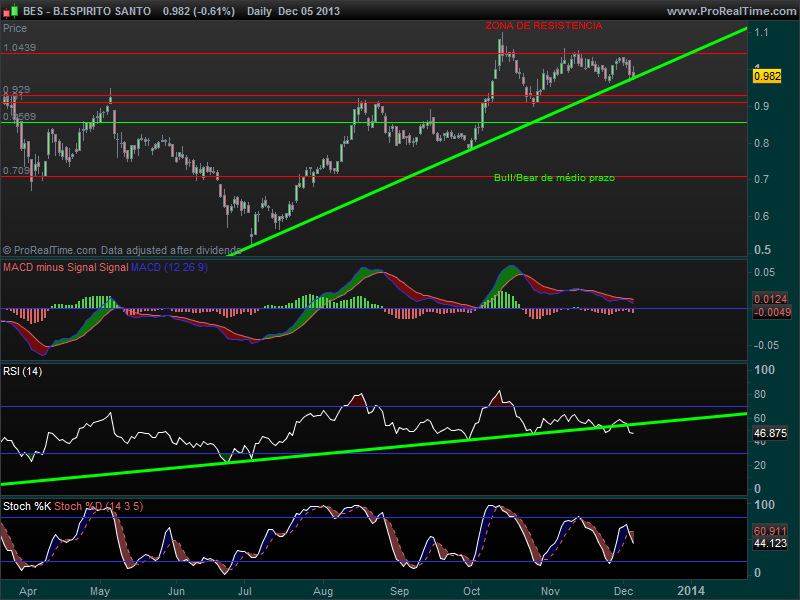Click the 60.911 stochastic value tag
Viewport: 800px width, 600px height.
[770, 531]
